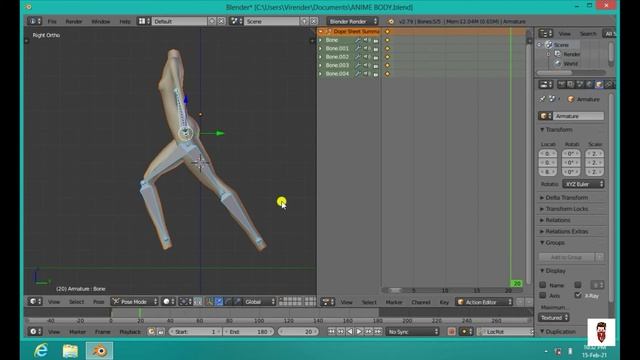
Task: Open the main Render menu
Action: click(x=74, y=21)
